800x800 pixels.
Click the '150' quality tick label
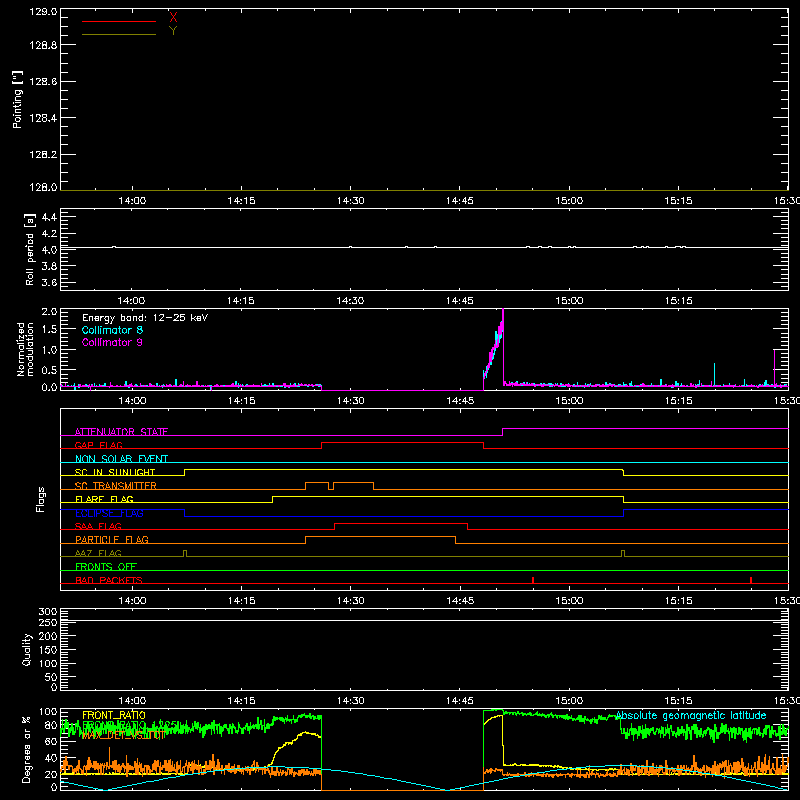coord(48,650)
